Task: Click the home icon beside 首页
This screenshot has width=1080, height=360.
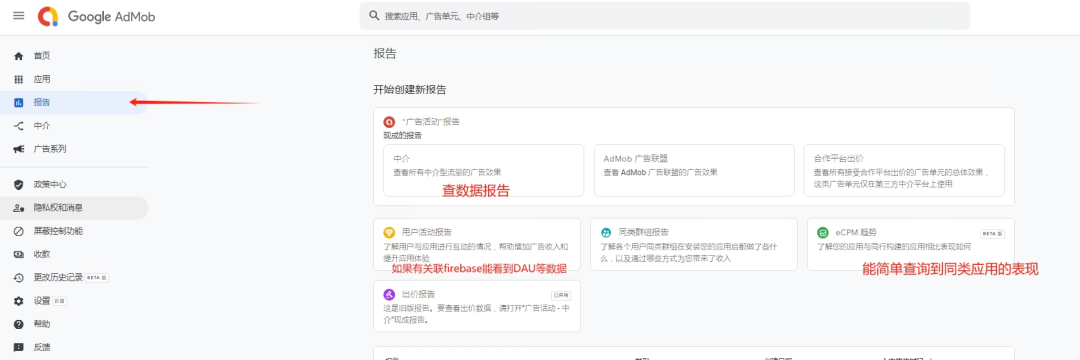Action: click(19, 56)
